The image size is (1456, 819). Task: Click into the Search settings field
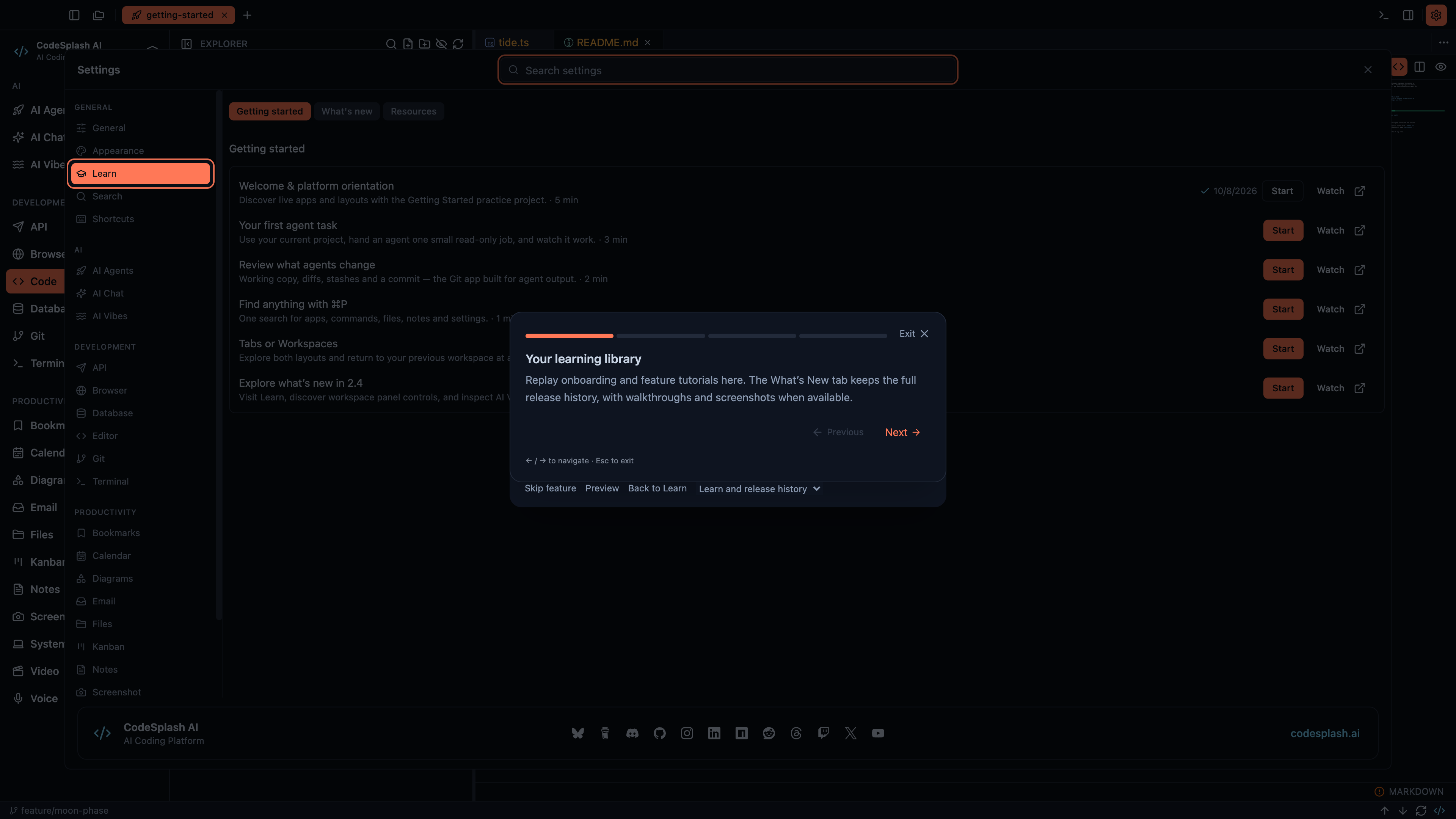point(728,70)
